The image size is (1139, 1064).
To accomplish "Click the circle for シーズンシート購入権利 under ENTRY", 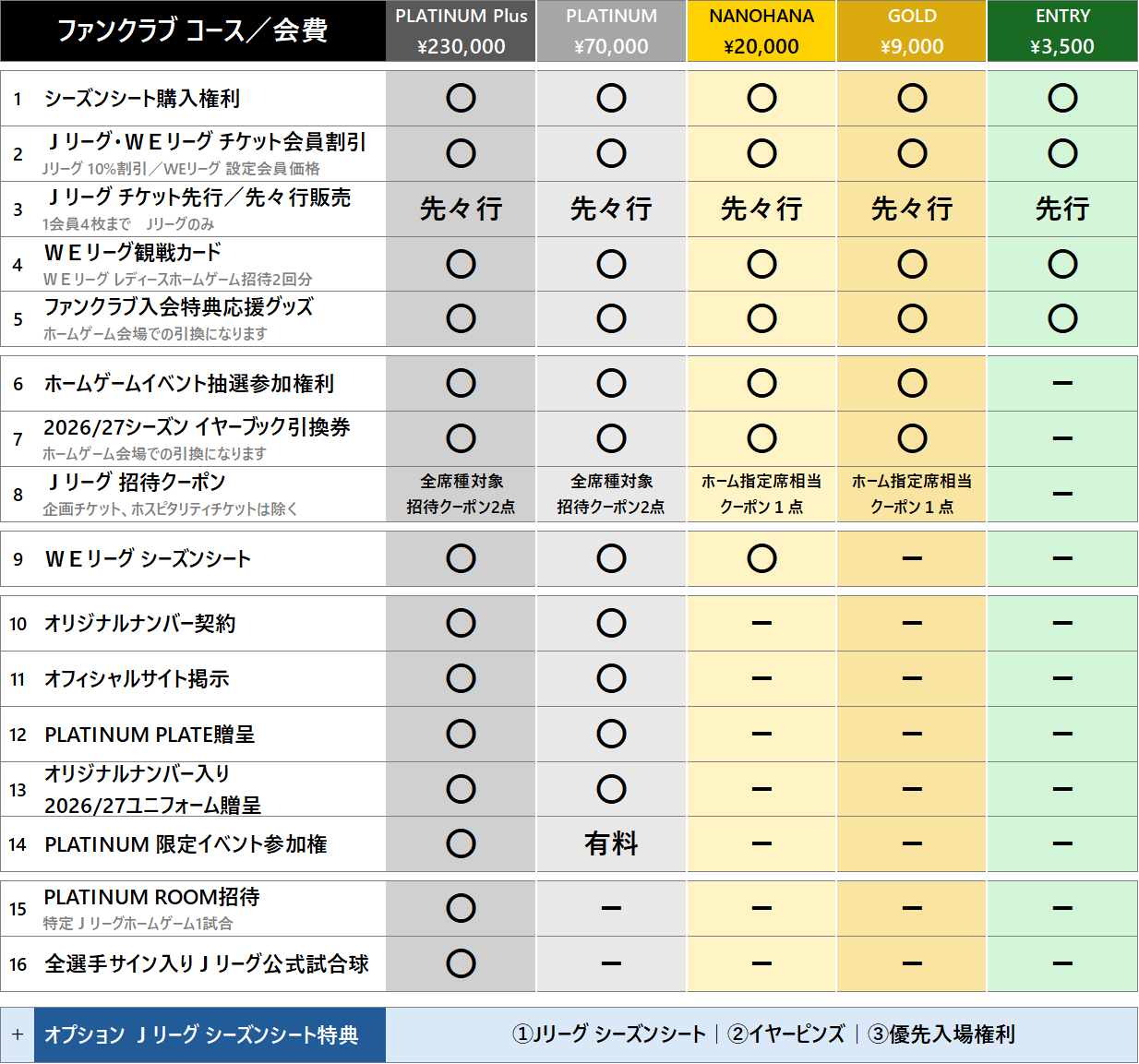I will [x=1062, y=98].
